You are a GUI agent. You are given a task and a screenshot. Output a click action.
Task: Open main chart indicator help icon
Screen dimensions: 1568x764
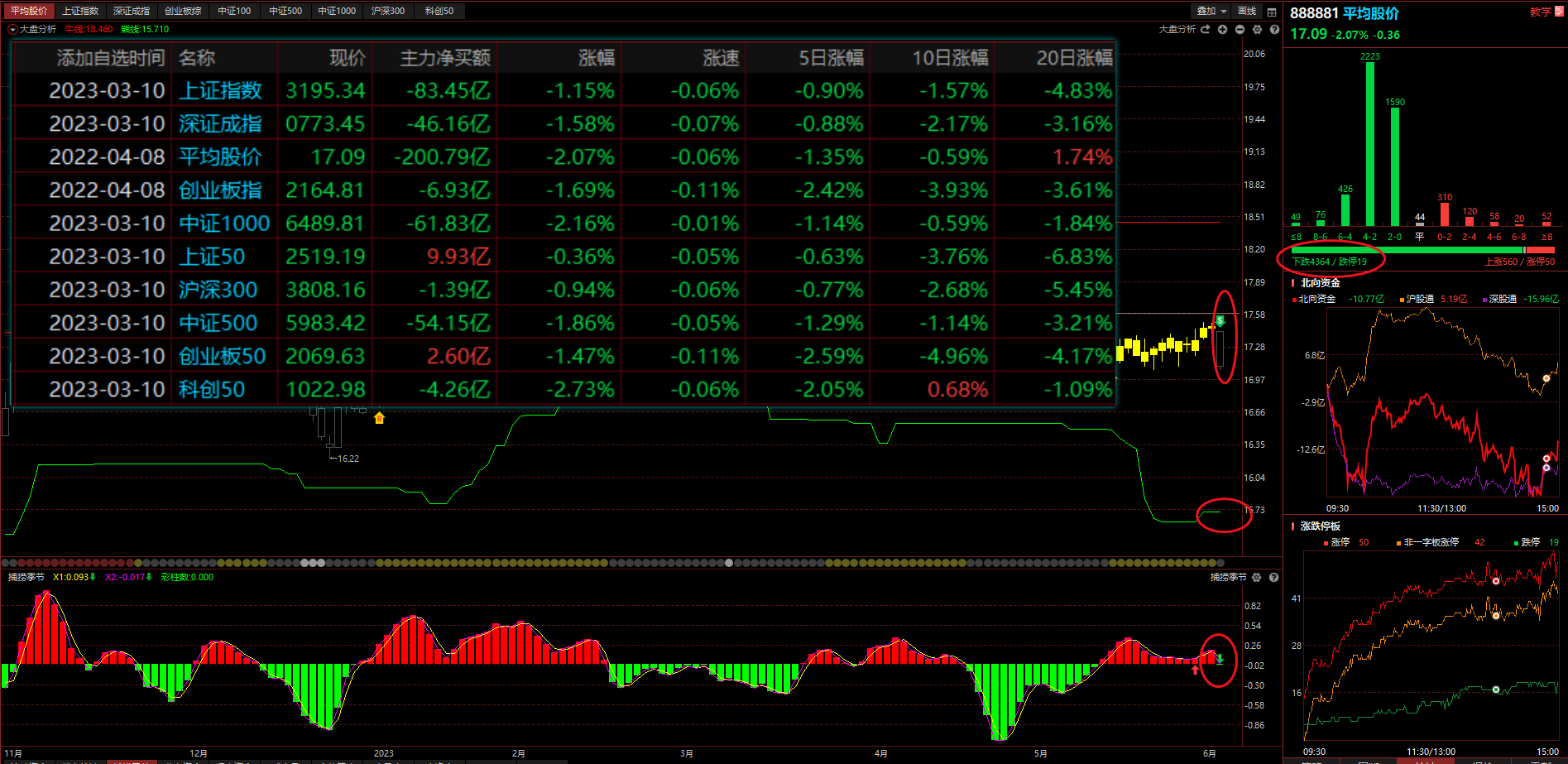click(1274, 29)
